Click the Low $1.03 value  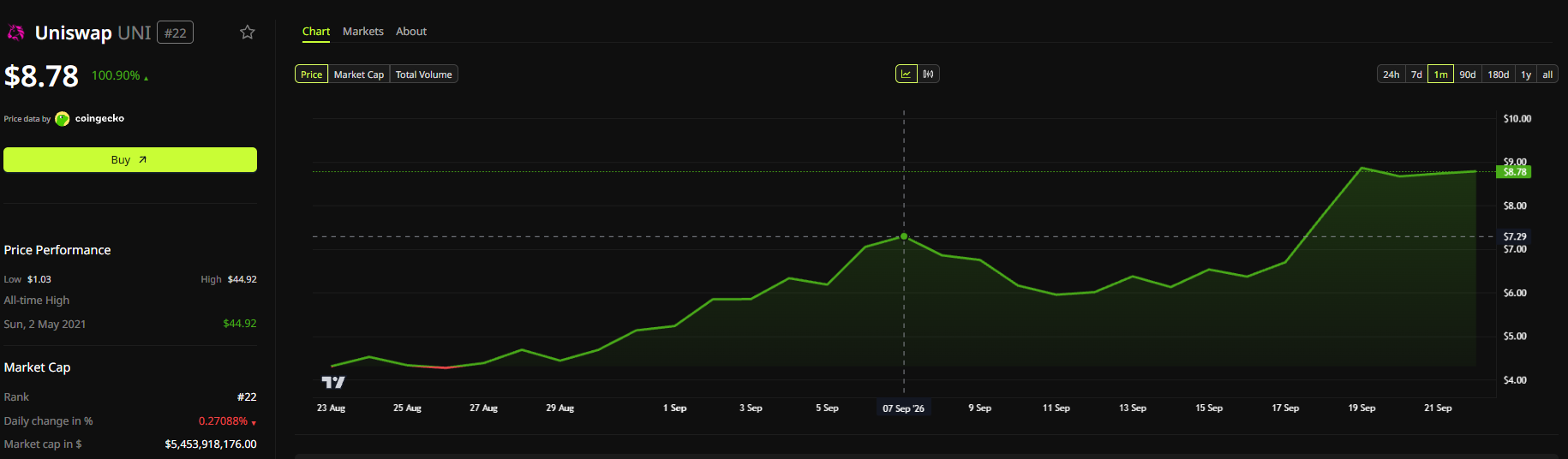click(39, 279)
